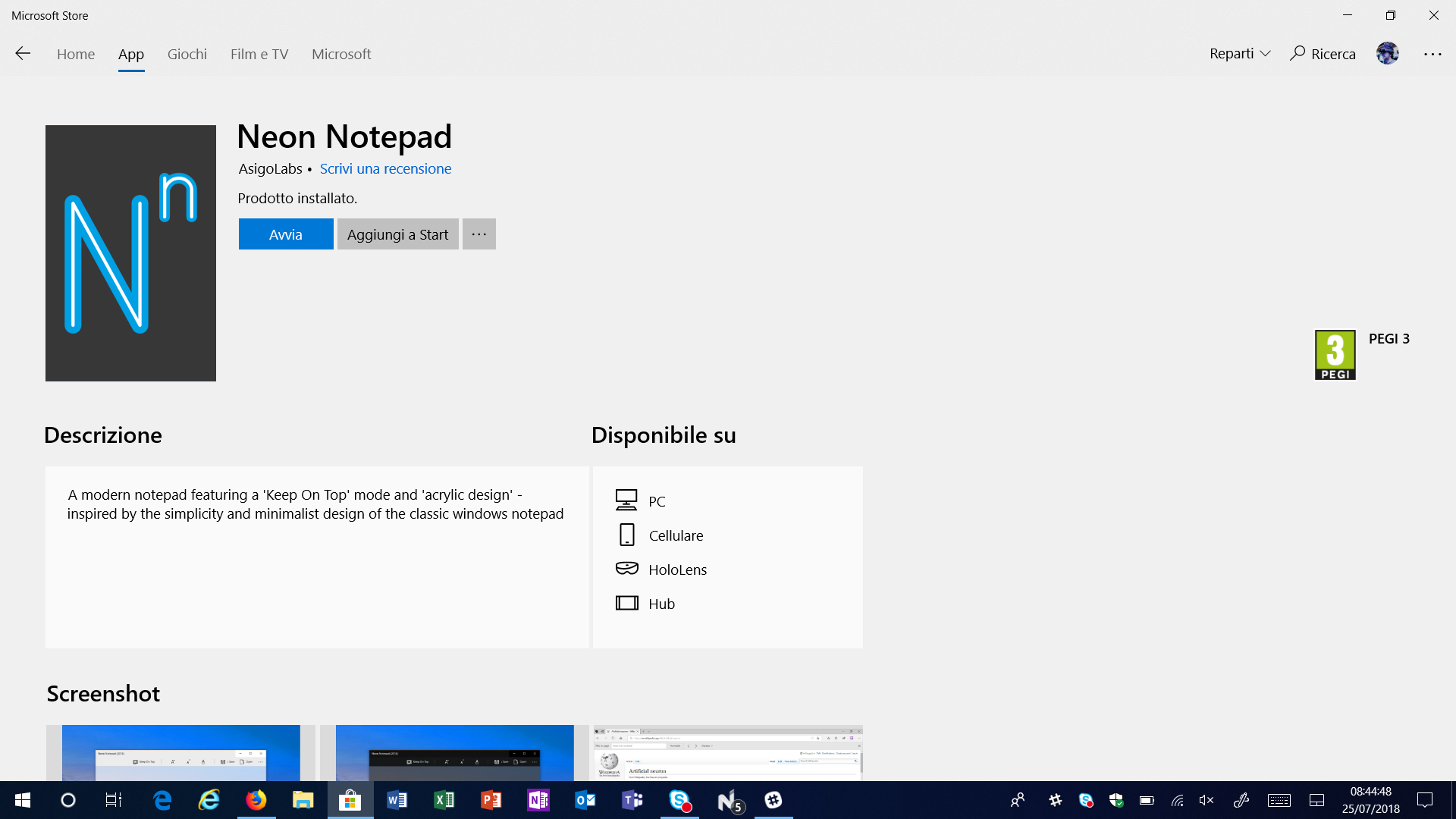Expand the Reparti dropdown
This screenshot has width=1456, height=819.
[1240, 54]
